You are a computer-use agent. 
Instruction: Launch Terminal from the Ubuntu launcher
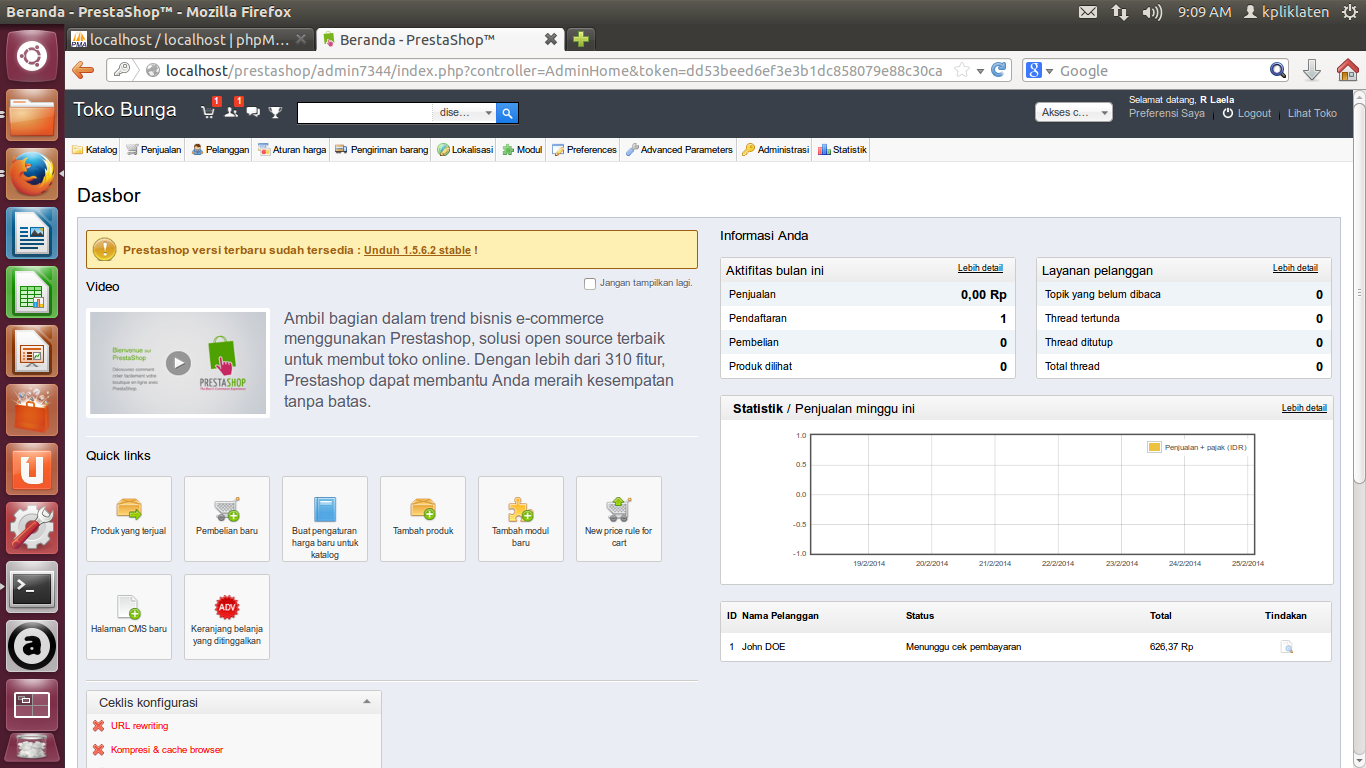point(32,588)
